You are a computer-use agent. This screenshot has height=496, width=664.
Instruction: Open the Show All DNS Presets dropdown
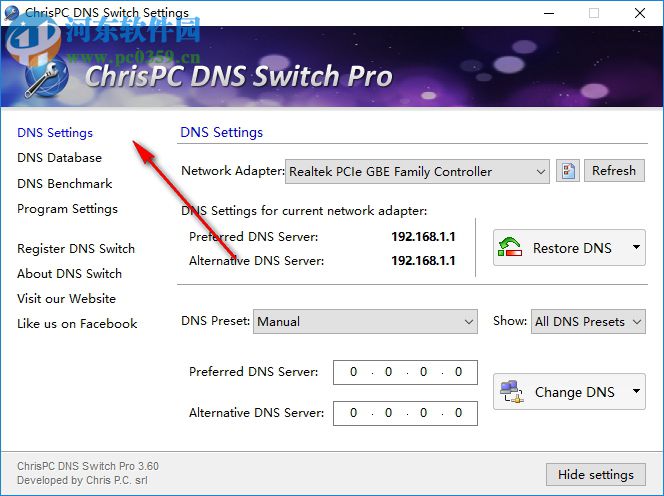coord(588,321)
